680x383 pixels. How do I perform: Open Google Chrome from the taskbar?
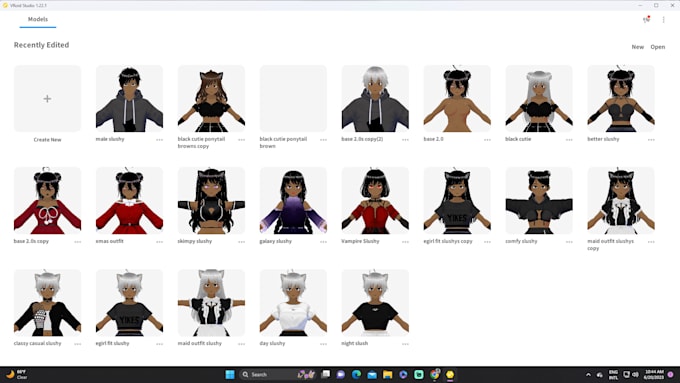[435, 374]
